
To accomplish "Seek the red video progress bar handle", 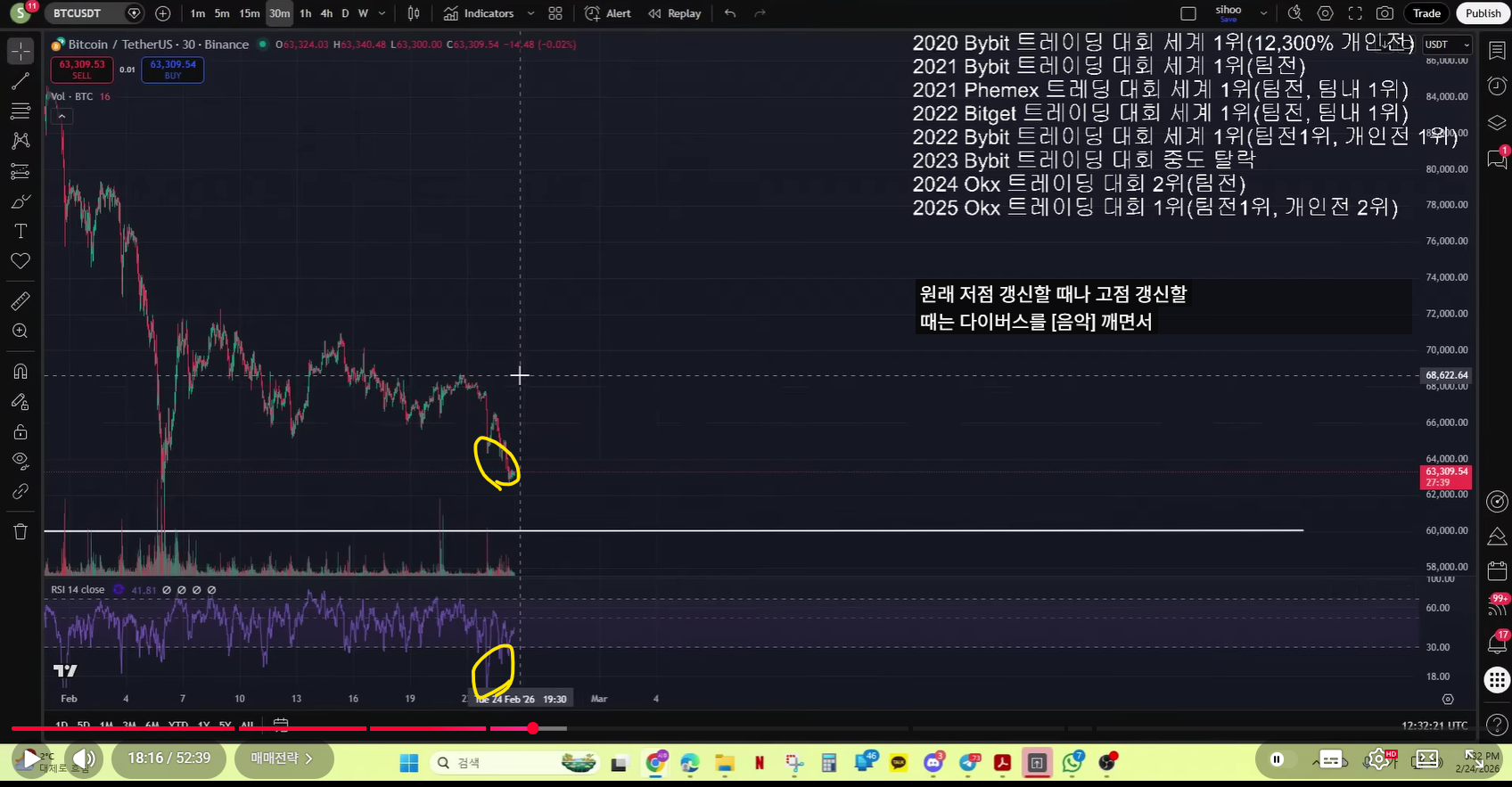I will tap(532, 728).
